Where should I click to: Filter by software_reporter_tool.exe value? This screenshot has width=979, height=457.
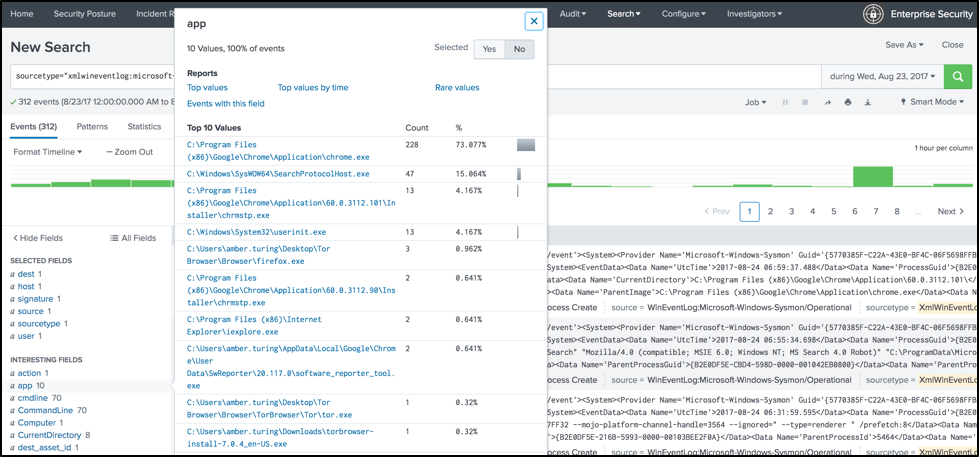pyautogui.click(x=292, y=367)
